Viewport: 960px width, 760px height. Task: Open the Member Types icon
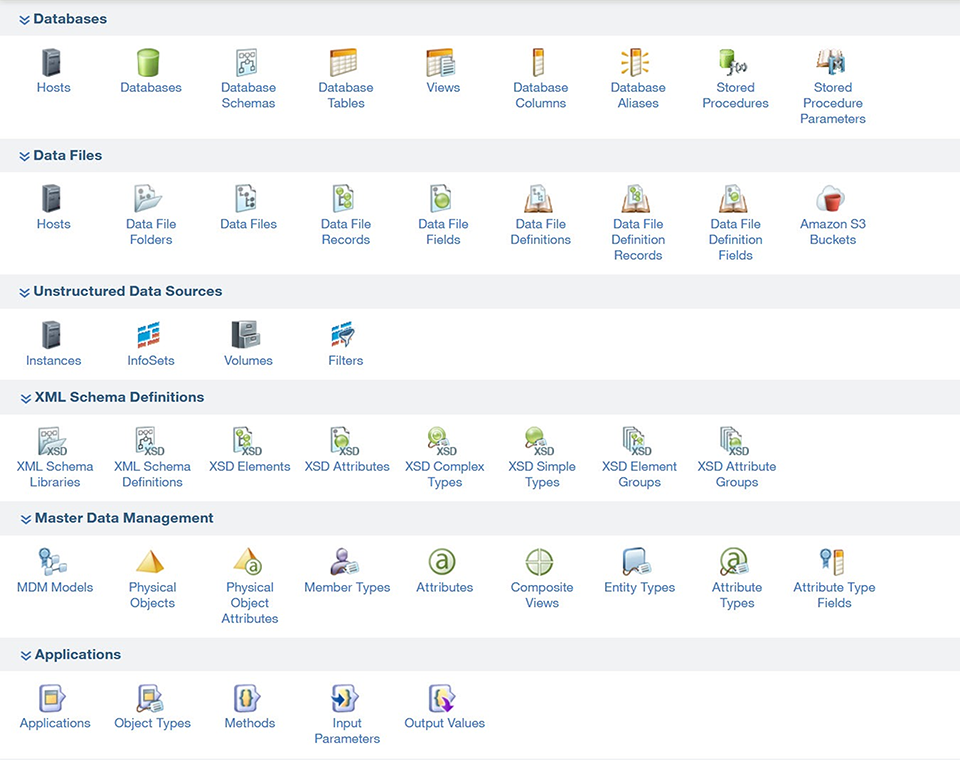[x=345, y=562]
